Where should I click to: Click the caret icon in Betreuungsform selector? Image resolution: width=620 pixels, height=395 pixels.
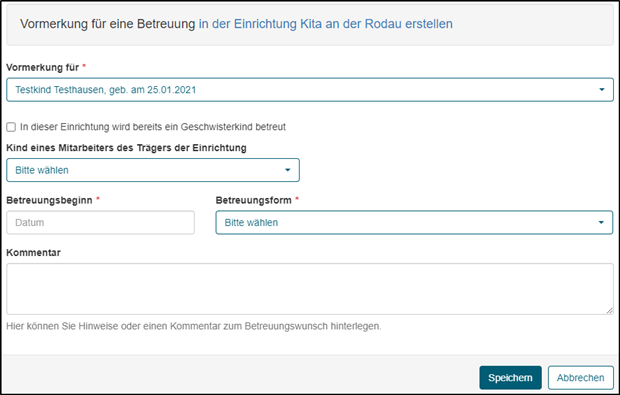click(x=601, y=223)
